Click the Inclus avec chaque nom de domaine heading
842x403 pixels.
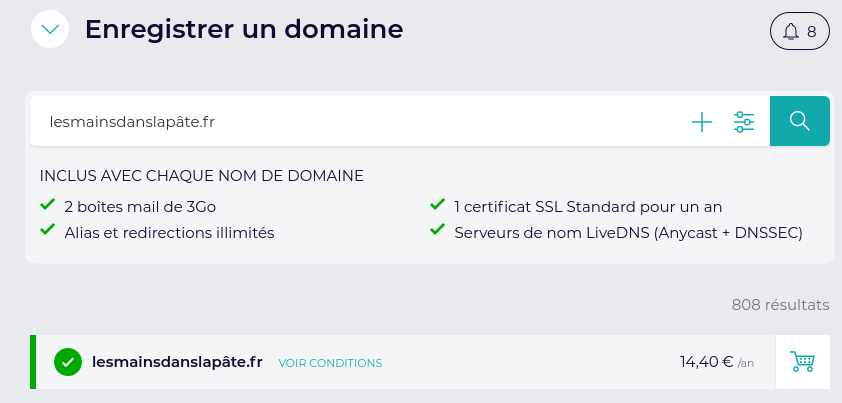click(201, 176)
